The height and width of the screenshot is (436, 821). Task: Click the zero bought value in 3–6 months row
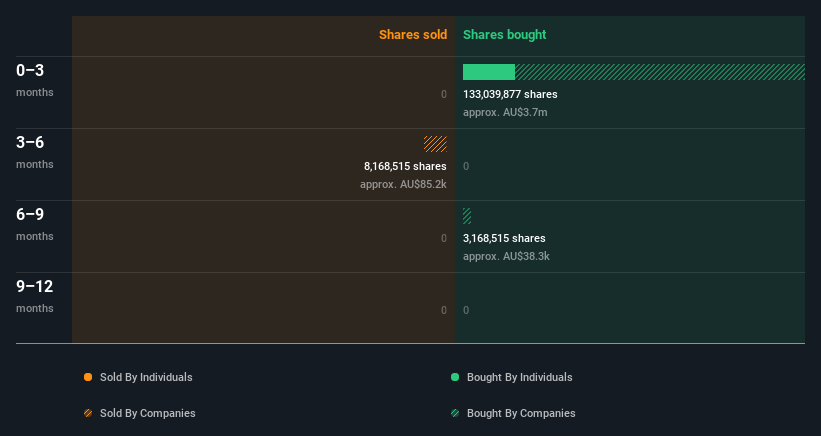(466, 166)
